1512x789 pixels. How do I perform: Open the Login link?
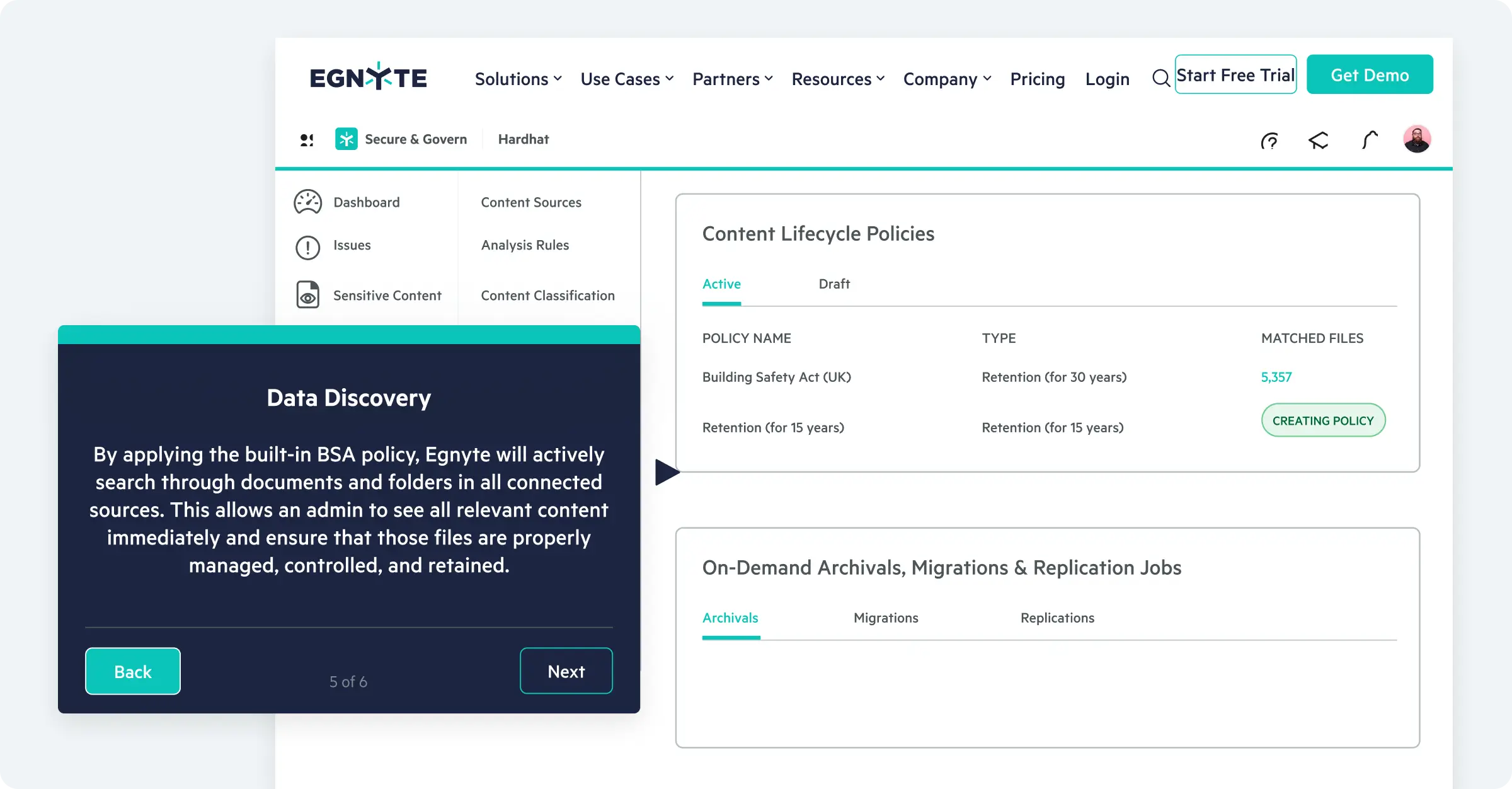coord(1107,79)
